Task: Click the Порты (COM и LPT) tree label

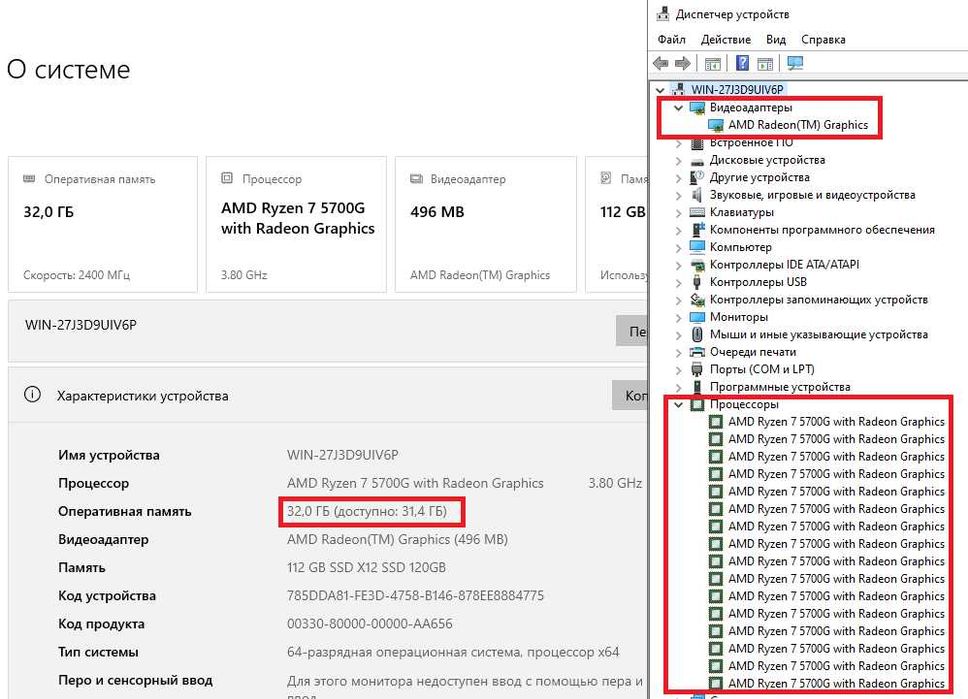Action: (762, 369)
